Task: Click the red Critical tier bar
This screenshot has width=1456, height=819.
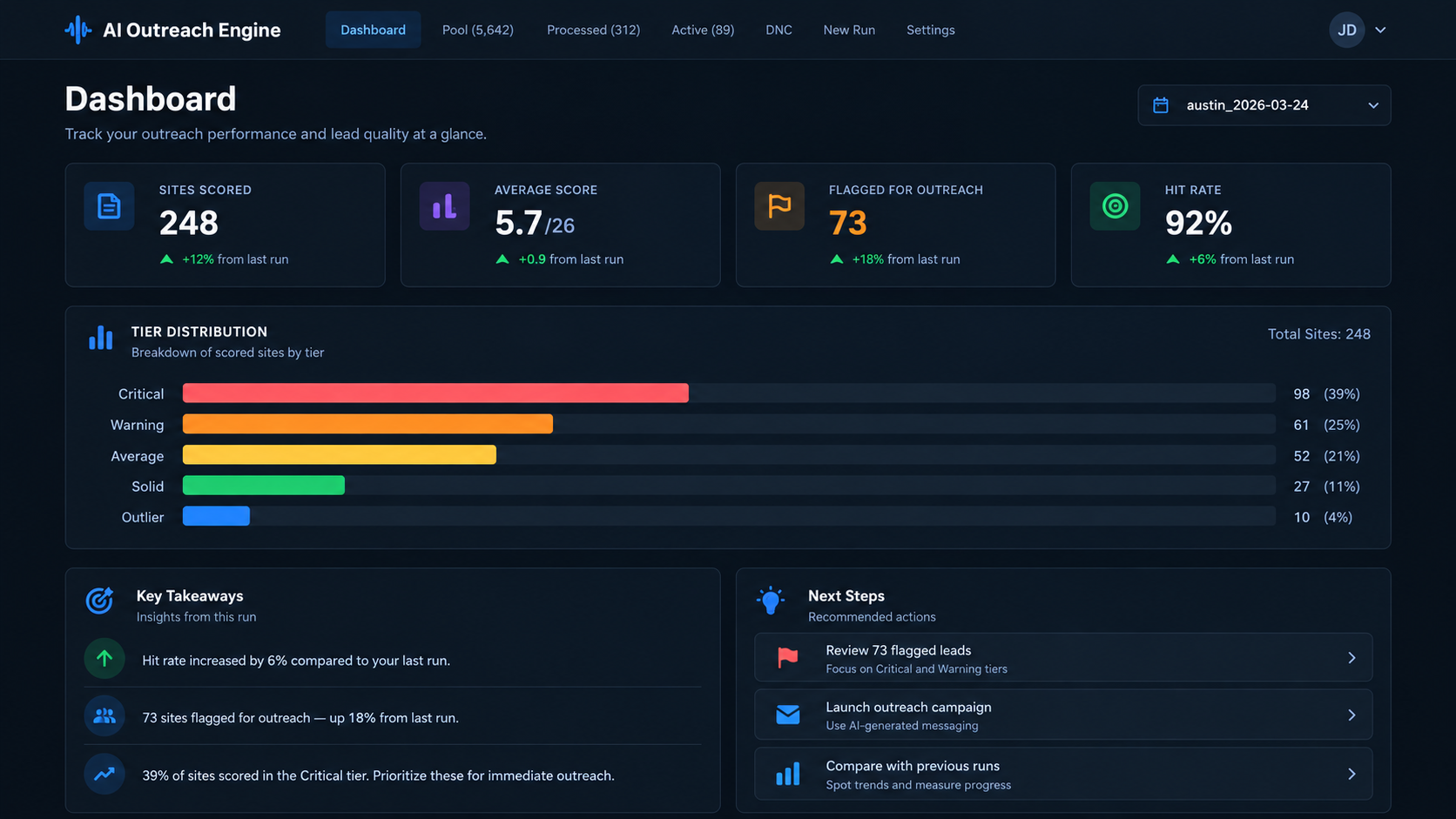Action: (435, 393)
